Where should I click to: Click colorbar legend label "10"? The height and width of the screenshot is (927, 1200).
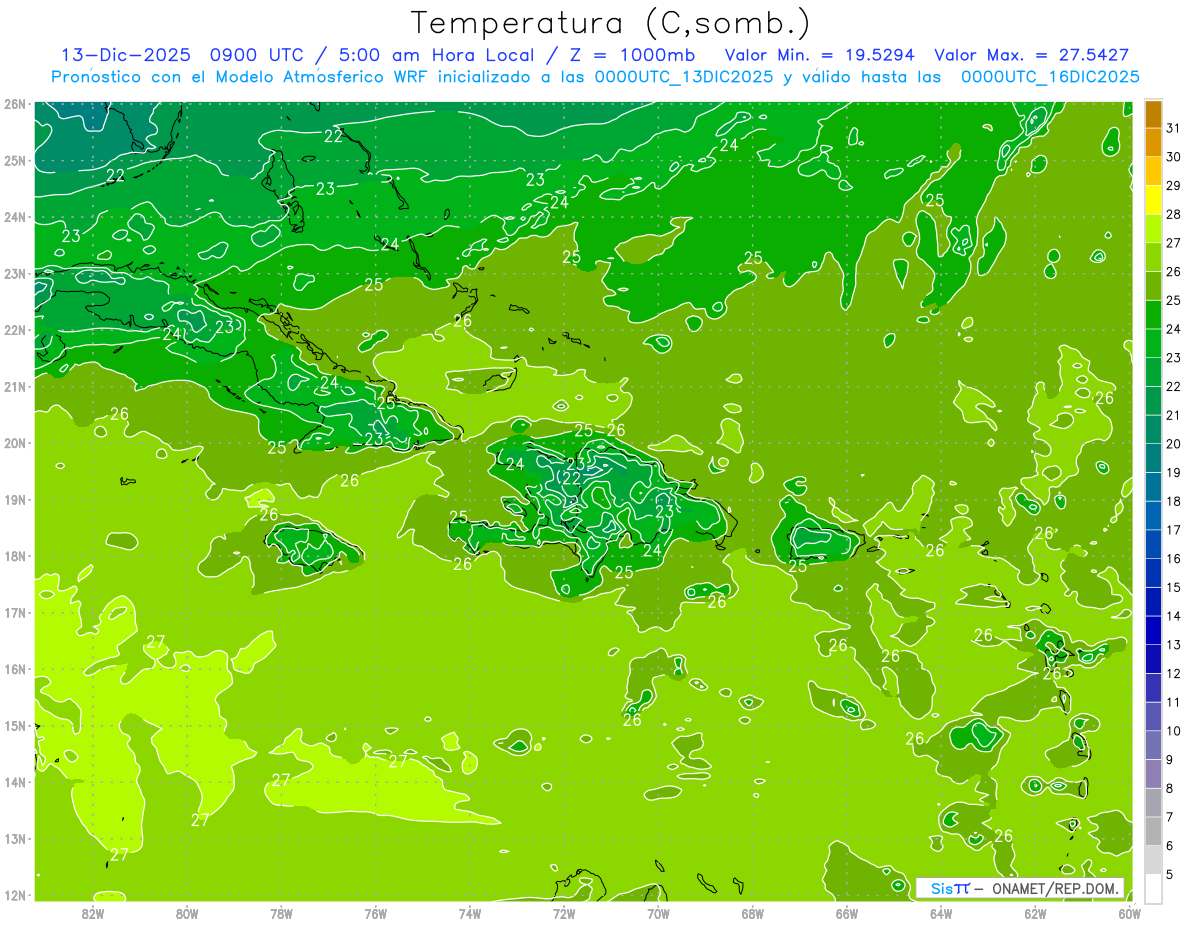[x=1174, y=730]
